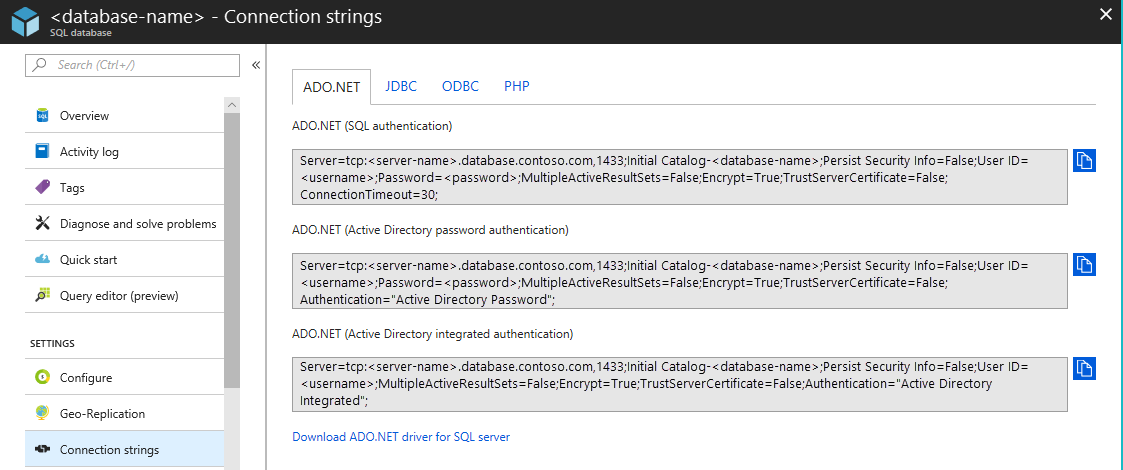The image size is (1123, 470).
Task: Open the PHP tab
Action: tap(517, 86)
